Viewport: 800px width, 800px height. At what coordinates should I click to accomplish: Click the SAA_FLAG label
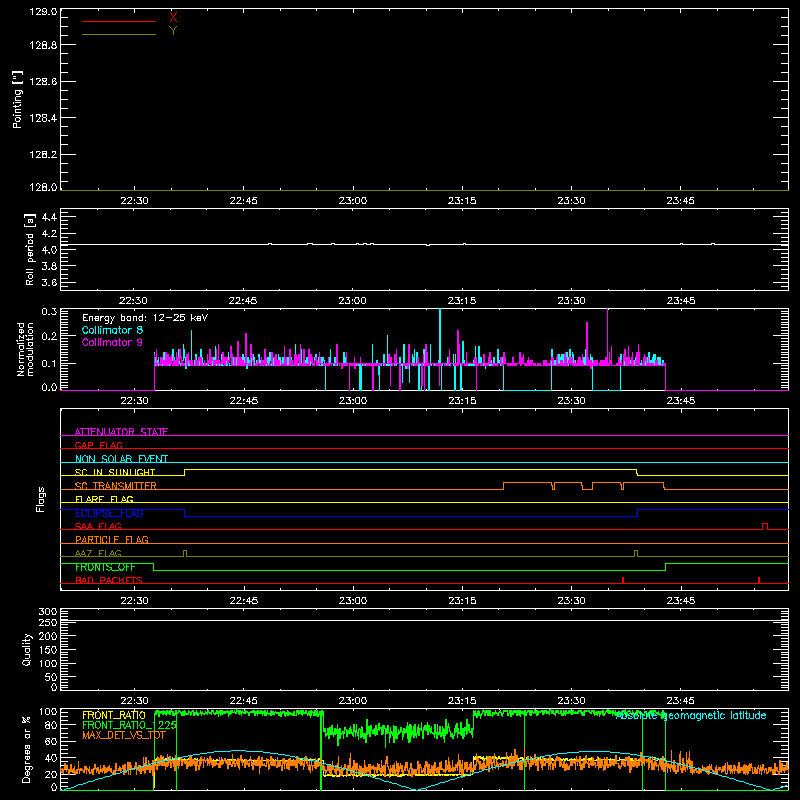coord(98,526)
